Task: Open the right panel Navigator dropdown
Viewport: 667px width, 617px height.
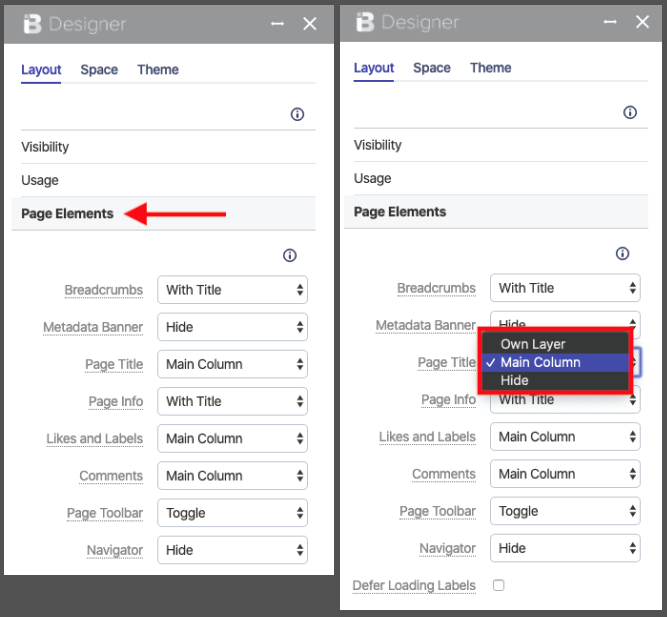Action: click(x=565, y=548)
